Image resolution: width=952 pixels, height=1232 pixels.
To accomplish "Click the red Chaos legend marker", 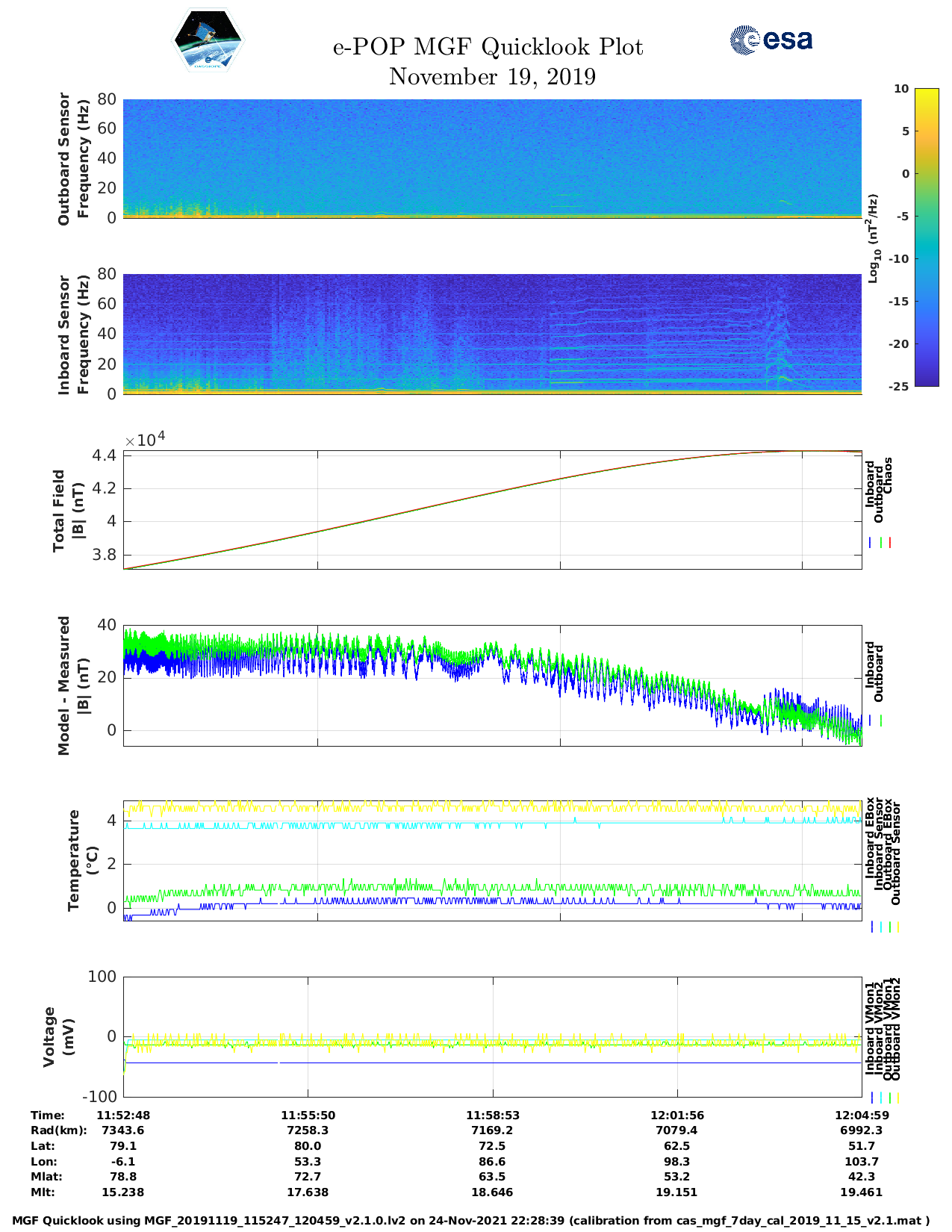I will (890, 543).
